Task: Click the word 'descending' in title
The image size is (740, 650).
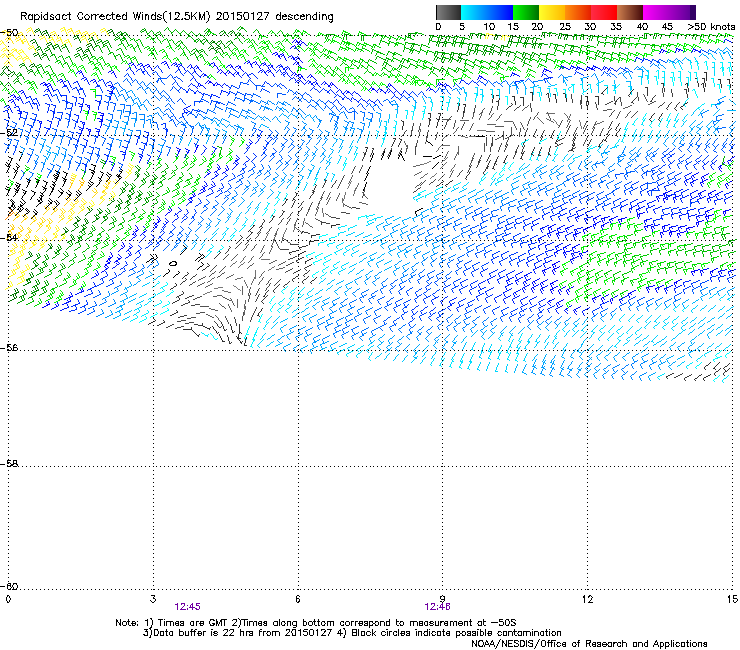Action: [304, 17]
